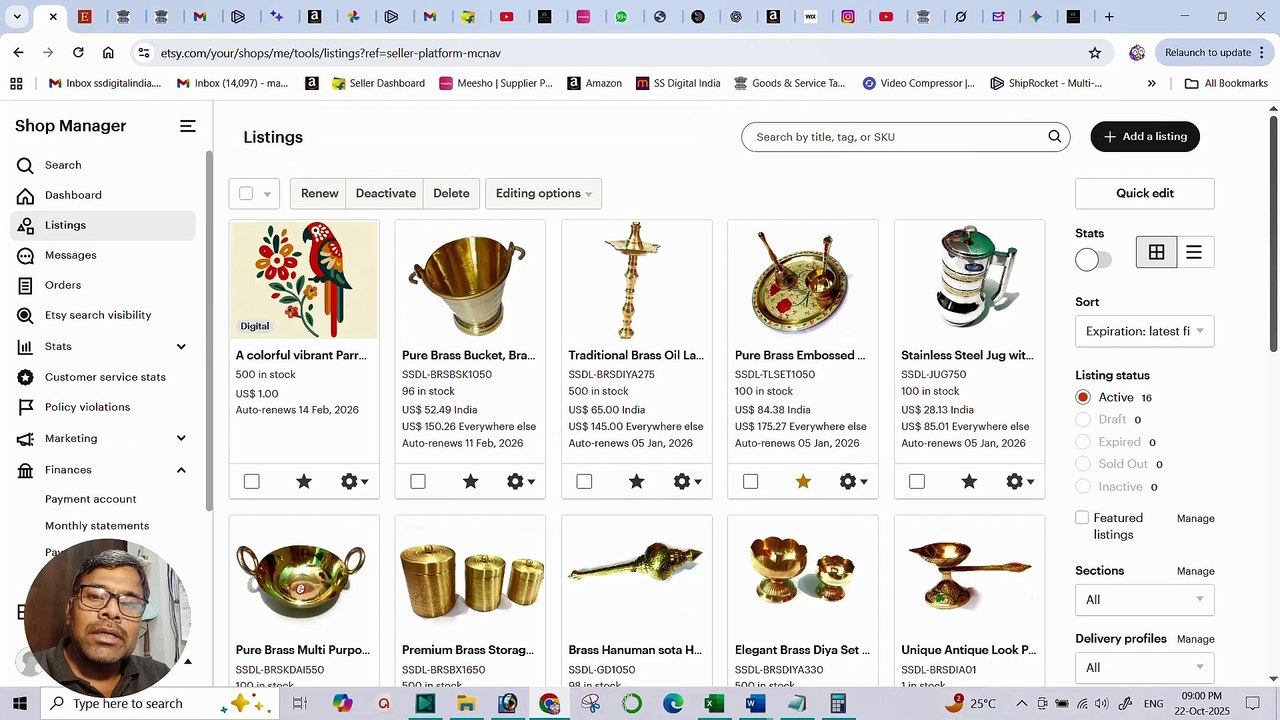The width and height of the screenshot is (1280, 720).
Task: Open Seller Dashboard bookmark
Action: coord(379,83)
